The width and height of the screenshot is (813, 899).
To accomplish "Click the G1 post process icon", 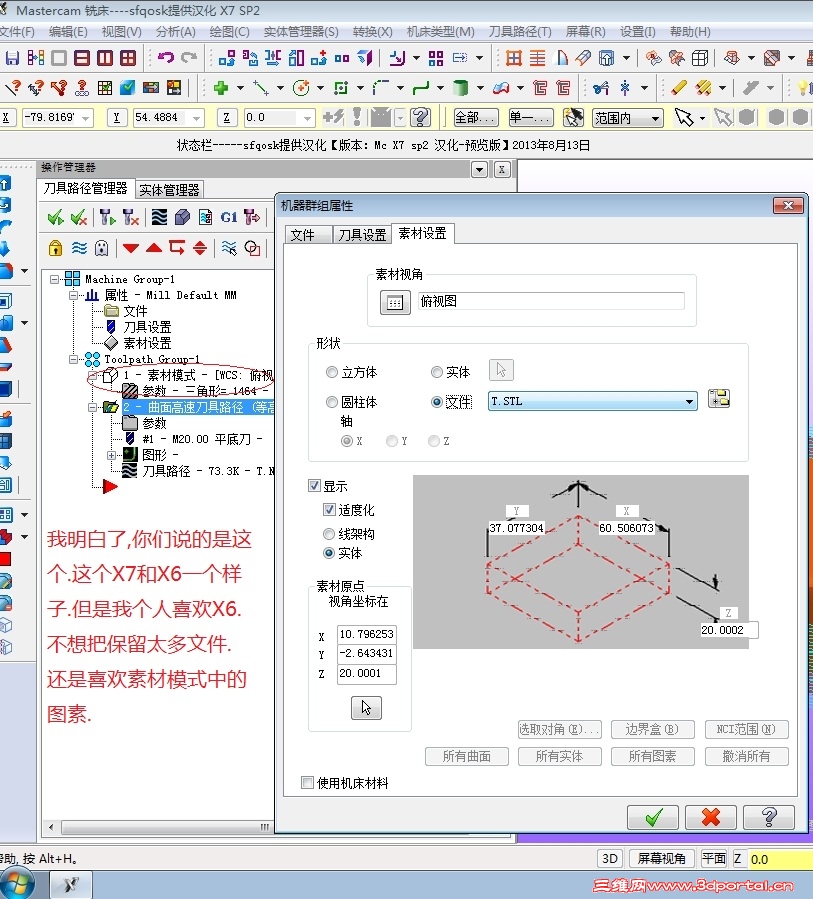I will click(229, 217).
